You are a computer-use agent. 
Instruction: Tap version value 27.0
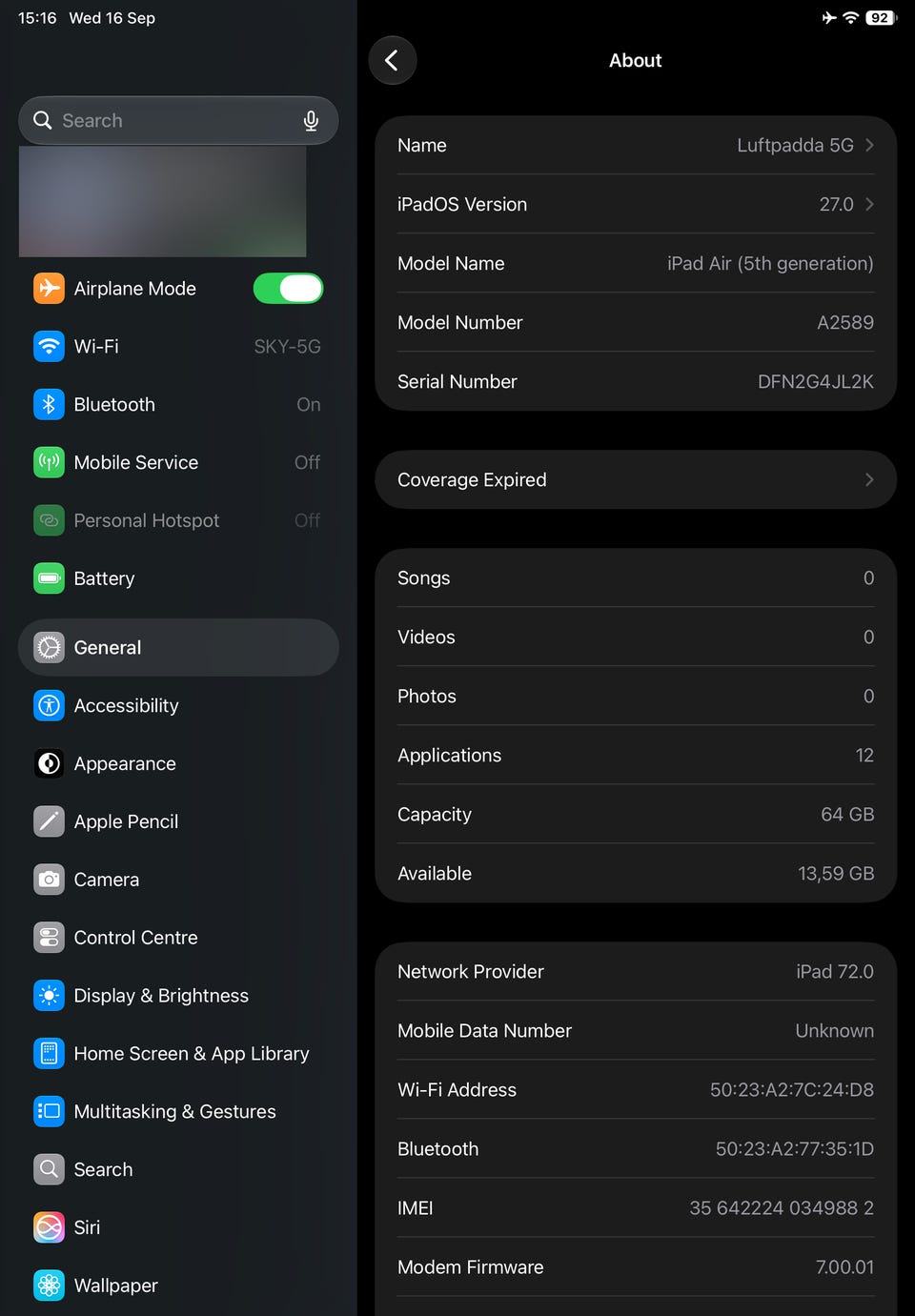836,204
